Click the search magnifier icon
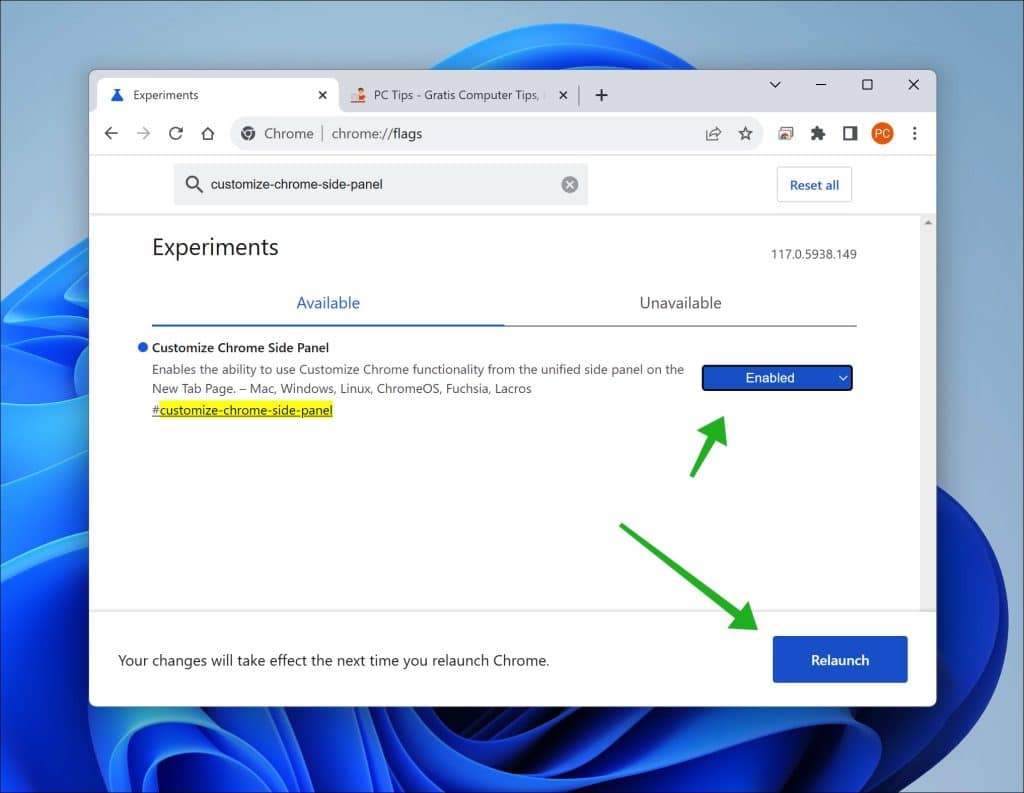 point(193,184)
